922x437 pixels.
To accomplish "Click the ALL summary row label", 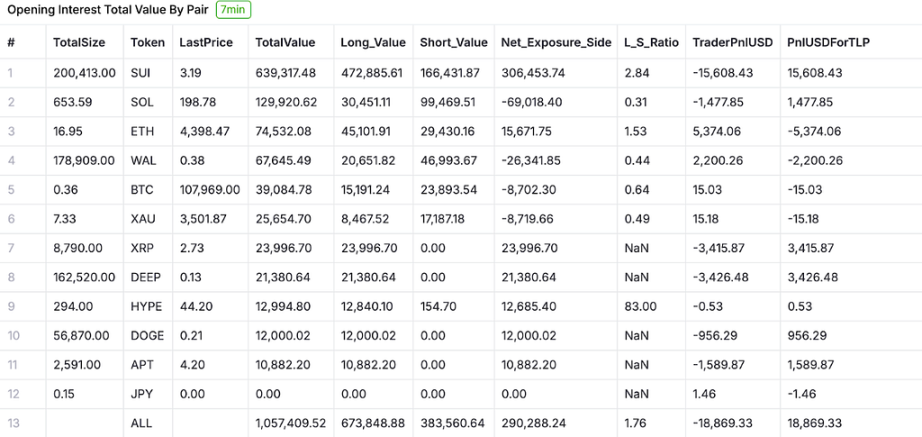I will (141, 423).
